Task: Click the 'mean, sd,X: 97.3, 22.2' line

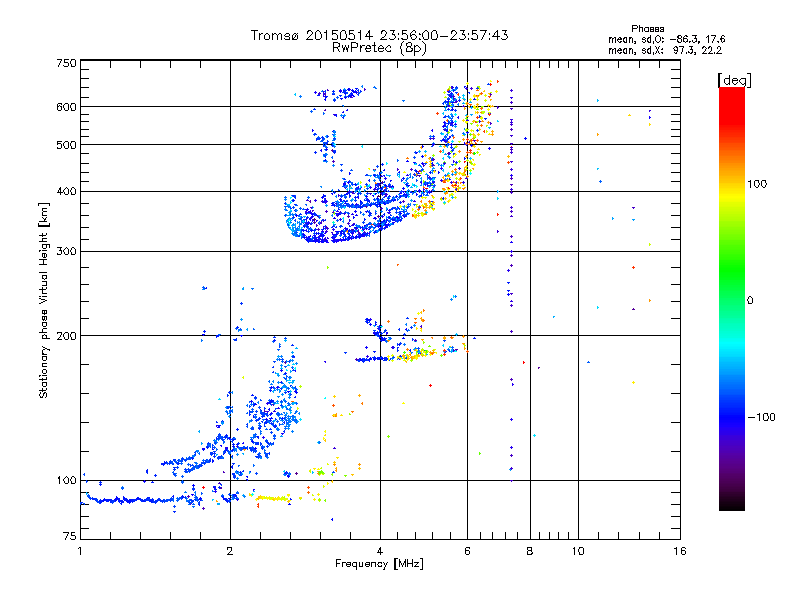Action: coord(665,50)
